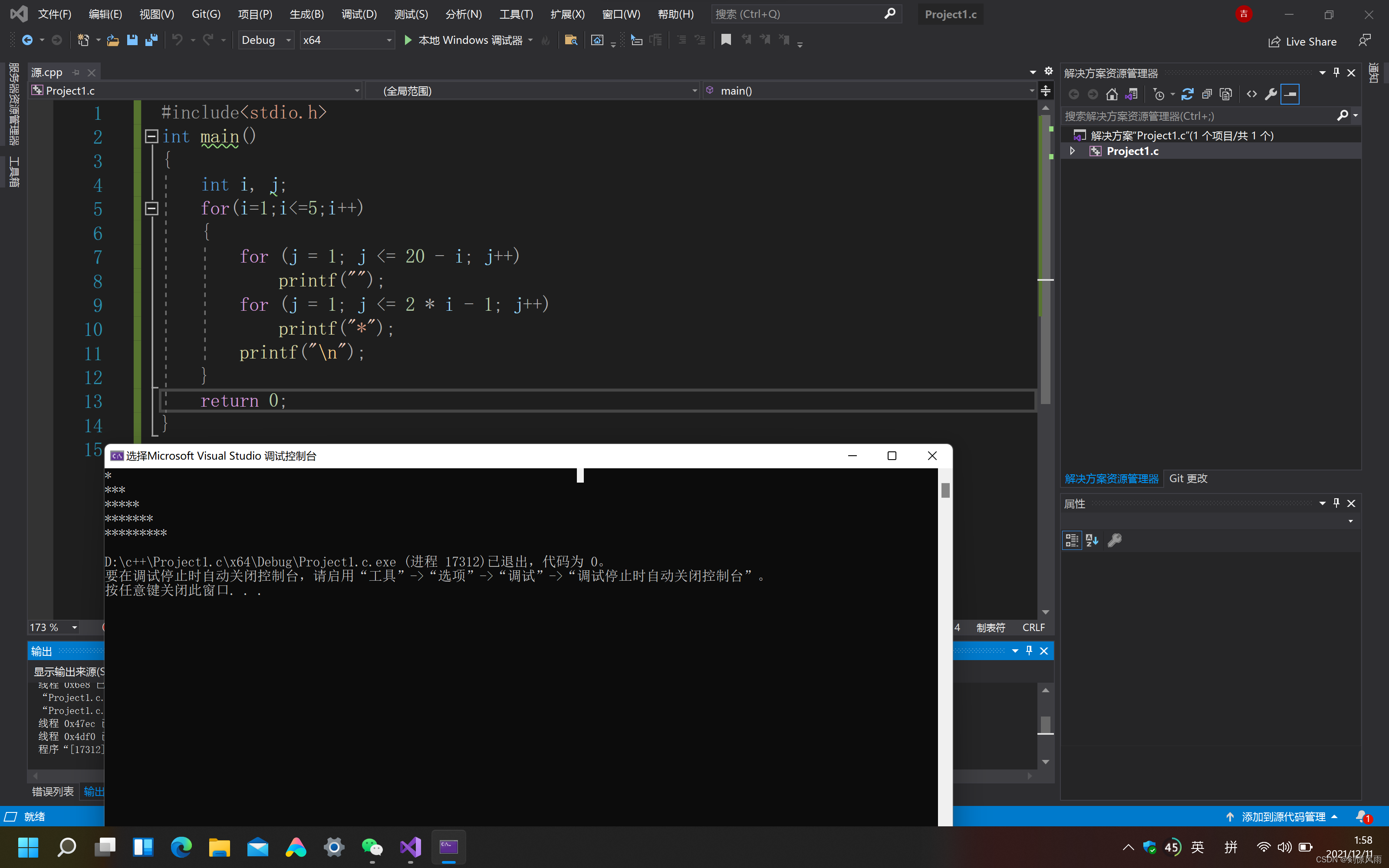Toggle the categorized view in Properties panel
The image size is (1389, 868).
(x=1072, y=540)
